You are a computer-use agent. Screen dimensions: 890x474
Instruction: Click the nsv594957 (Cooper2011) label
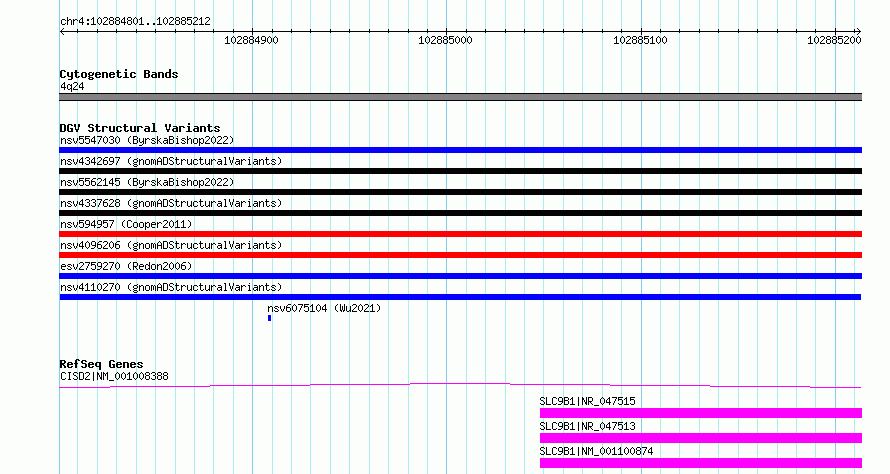pyautogui.click(x=126, y=224)
